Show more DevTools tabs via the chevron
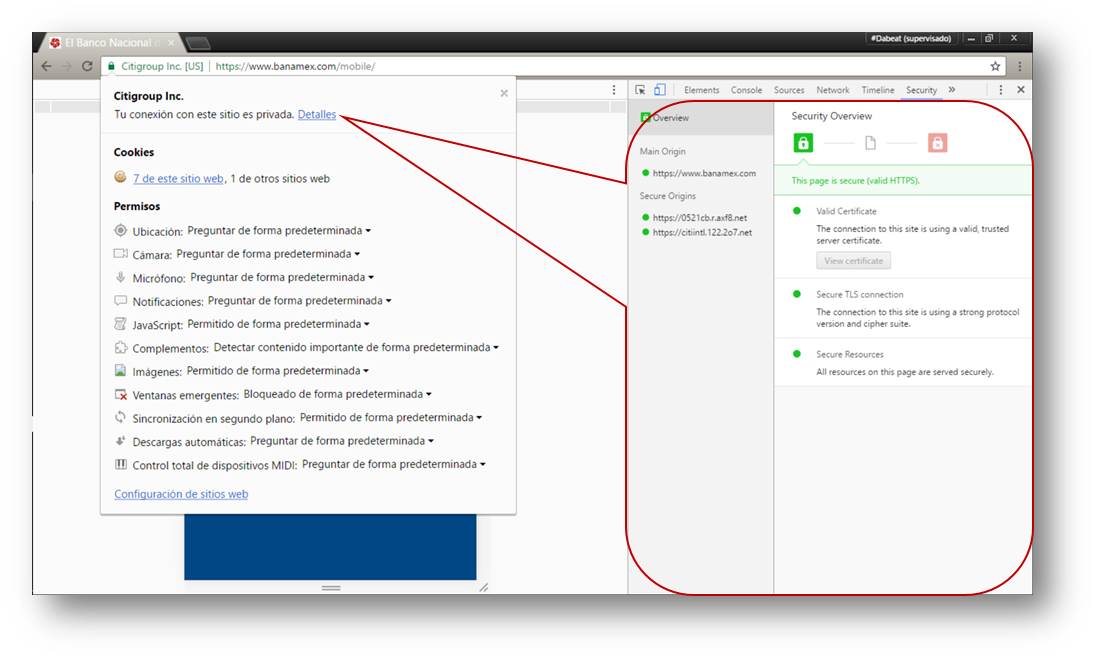Image resolution: width=1098 pixels, height=660 pixels. [x=952, y=90]
